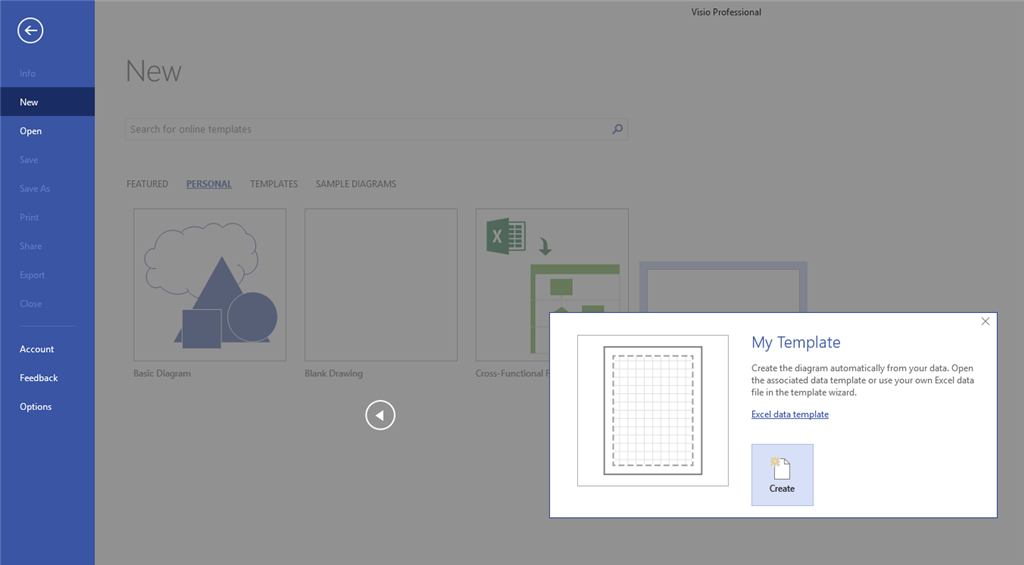Click the My Template preview image

[652, 411]
